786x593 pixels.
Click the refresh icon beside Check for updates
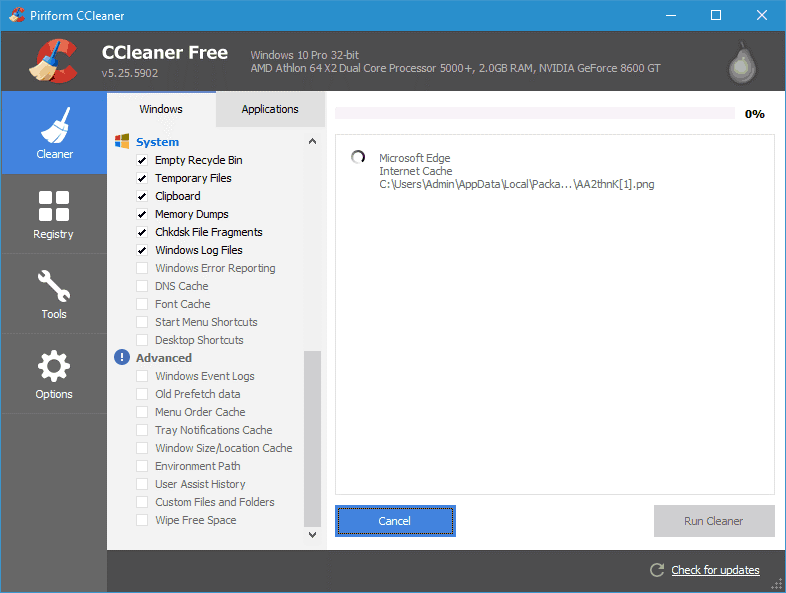[x=657, y=570]
